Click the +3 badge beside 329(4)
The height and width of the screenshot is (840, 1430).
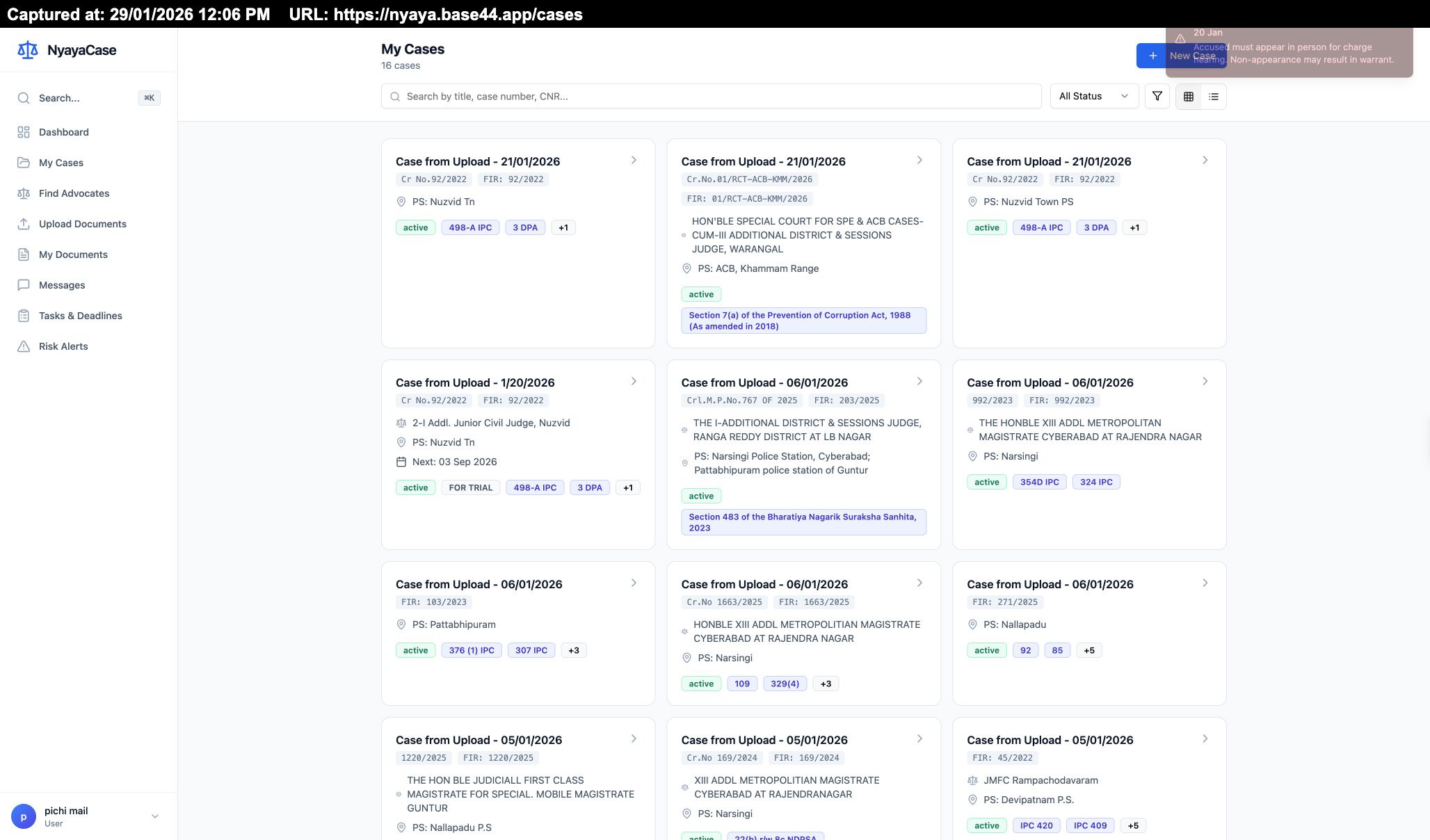tap(826, 684)
